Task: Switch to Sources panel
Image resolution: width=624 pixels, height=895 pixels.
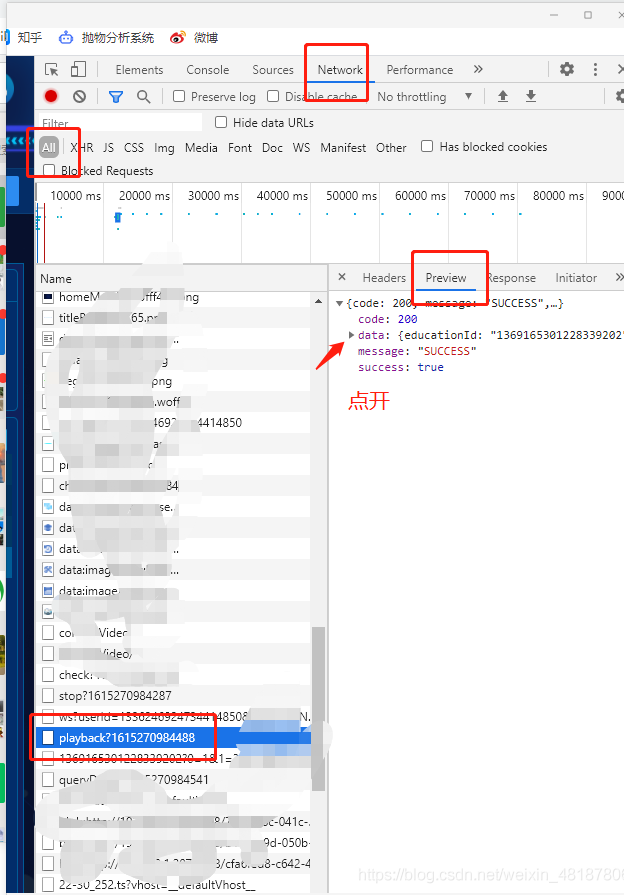Action: tap(273, 70)
